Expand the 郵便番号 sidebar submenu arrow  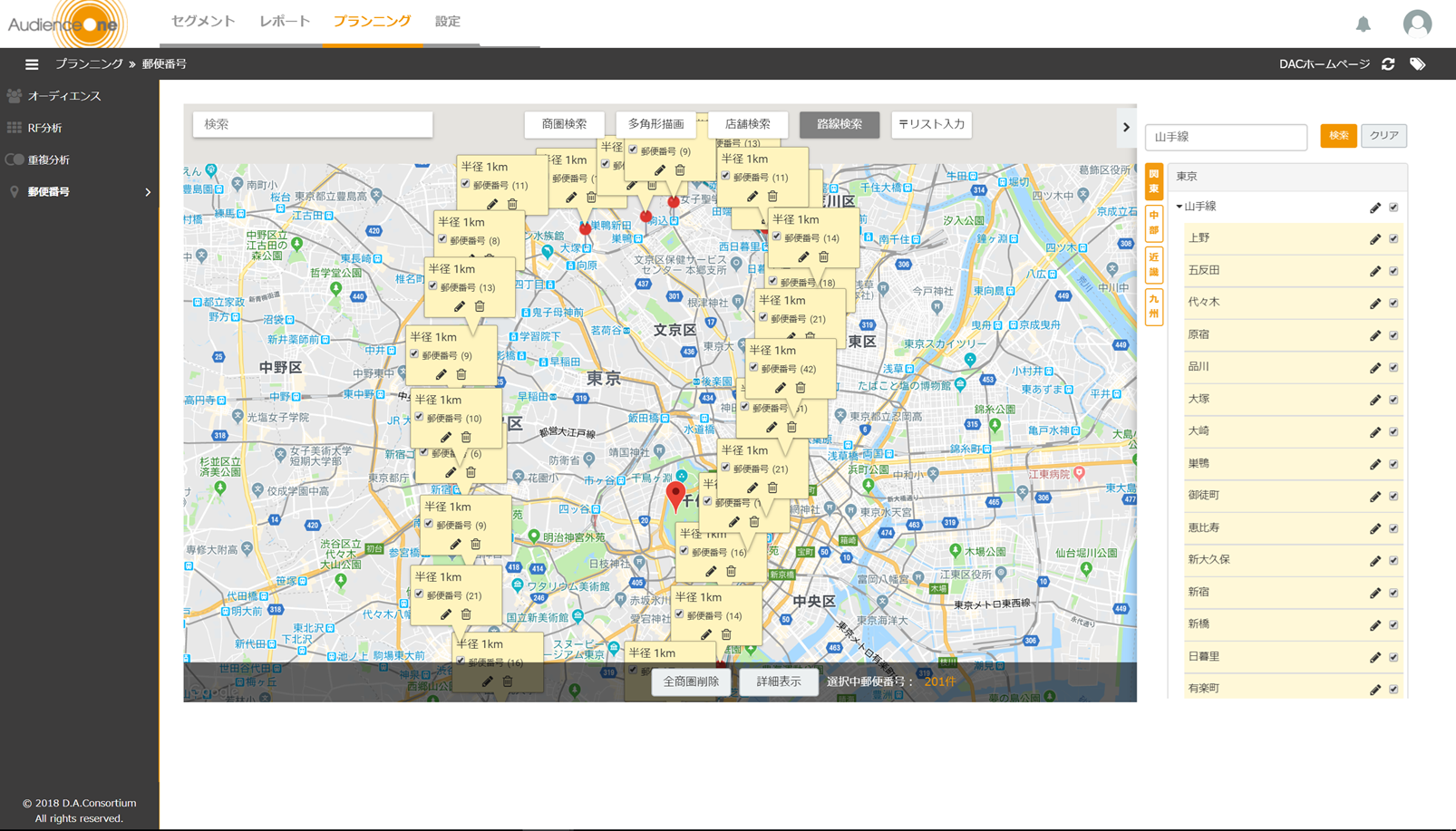[x=148, y=192]
